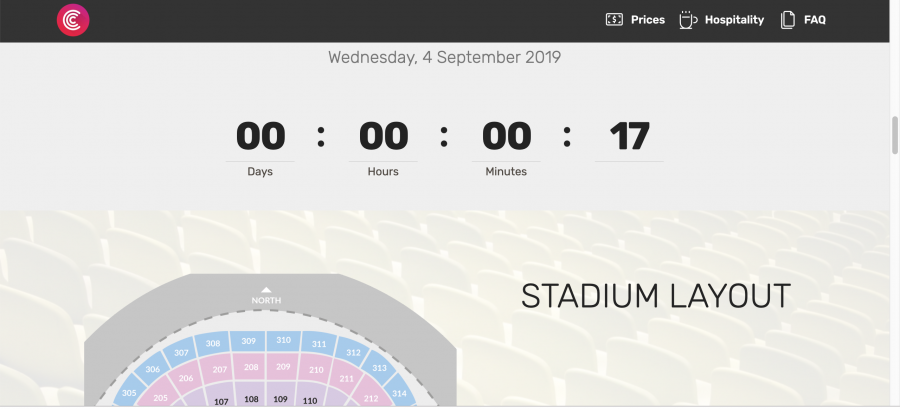Click the FAQ documents icon
The image size is (900, 409).
click(788, 20)
